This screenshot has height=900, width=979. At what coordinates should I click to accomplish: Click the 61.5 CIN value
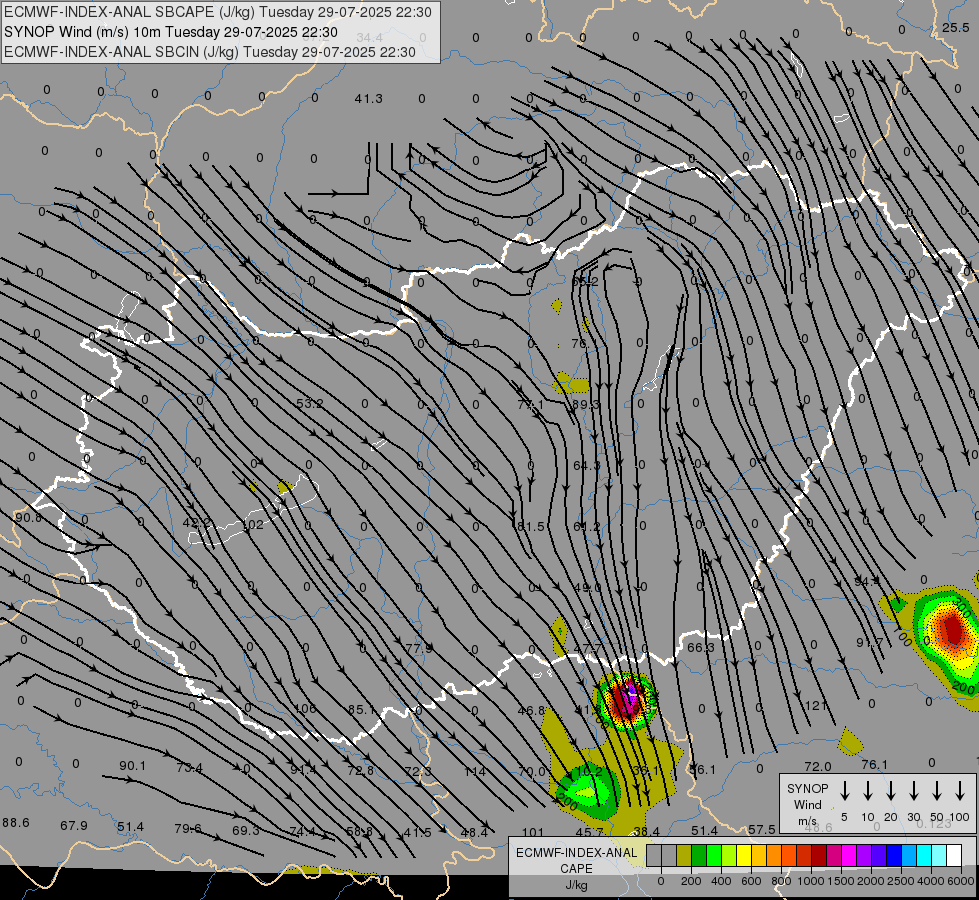point(531,527)
